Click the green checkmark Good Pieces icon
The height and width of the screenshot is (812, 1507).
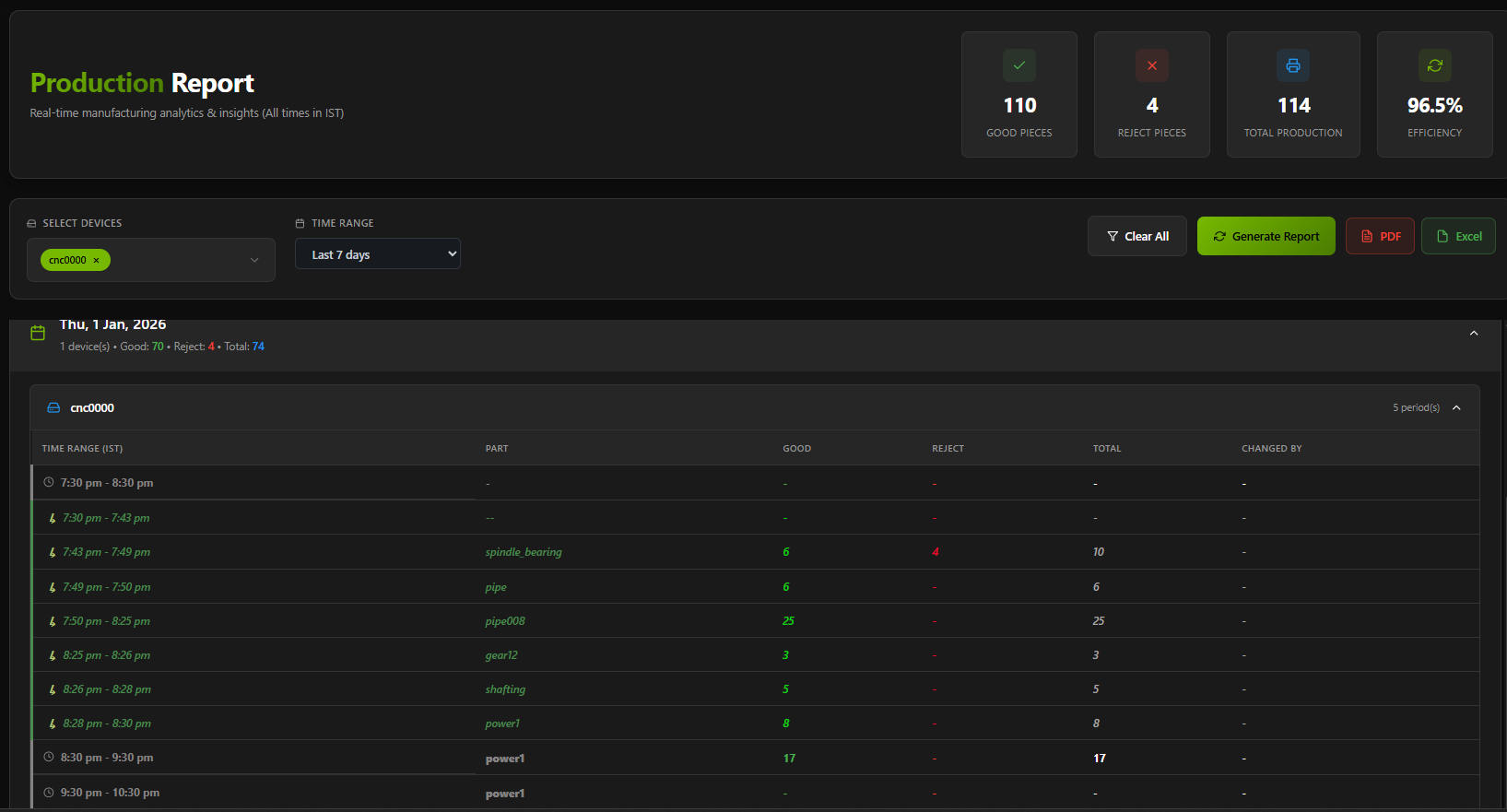[1018, 65]
